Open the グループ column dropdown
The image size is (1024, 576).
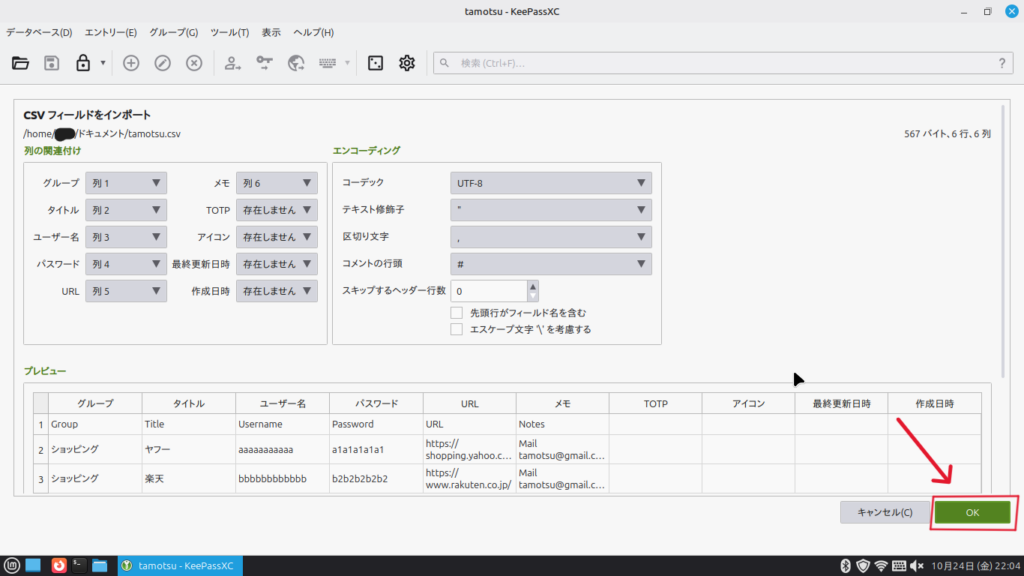126,183
